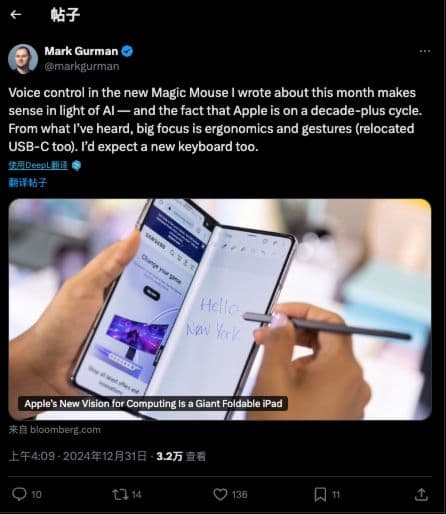Open the @markgurman handle
446x514 pixels.
[x=82, y=66]
